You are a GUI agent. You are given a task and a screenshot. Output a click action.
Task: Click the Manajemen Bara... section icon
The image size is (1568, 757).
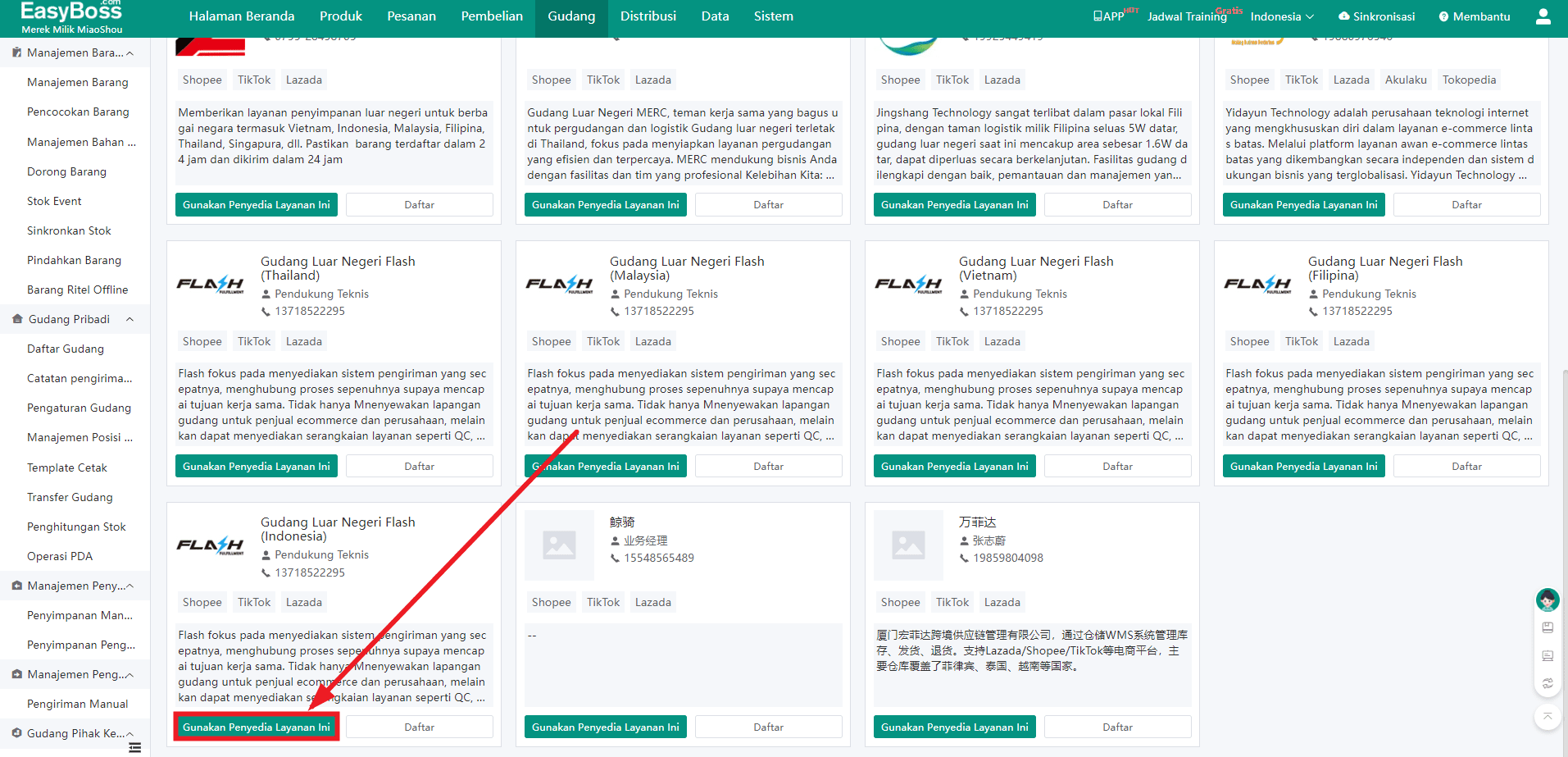click(17, 52)
